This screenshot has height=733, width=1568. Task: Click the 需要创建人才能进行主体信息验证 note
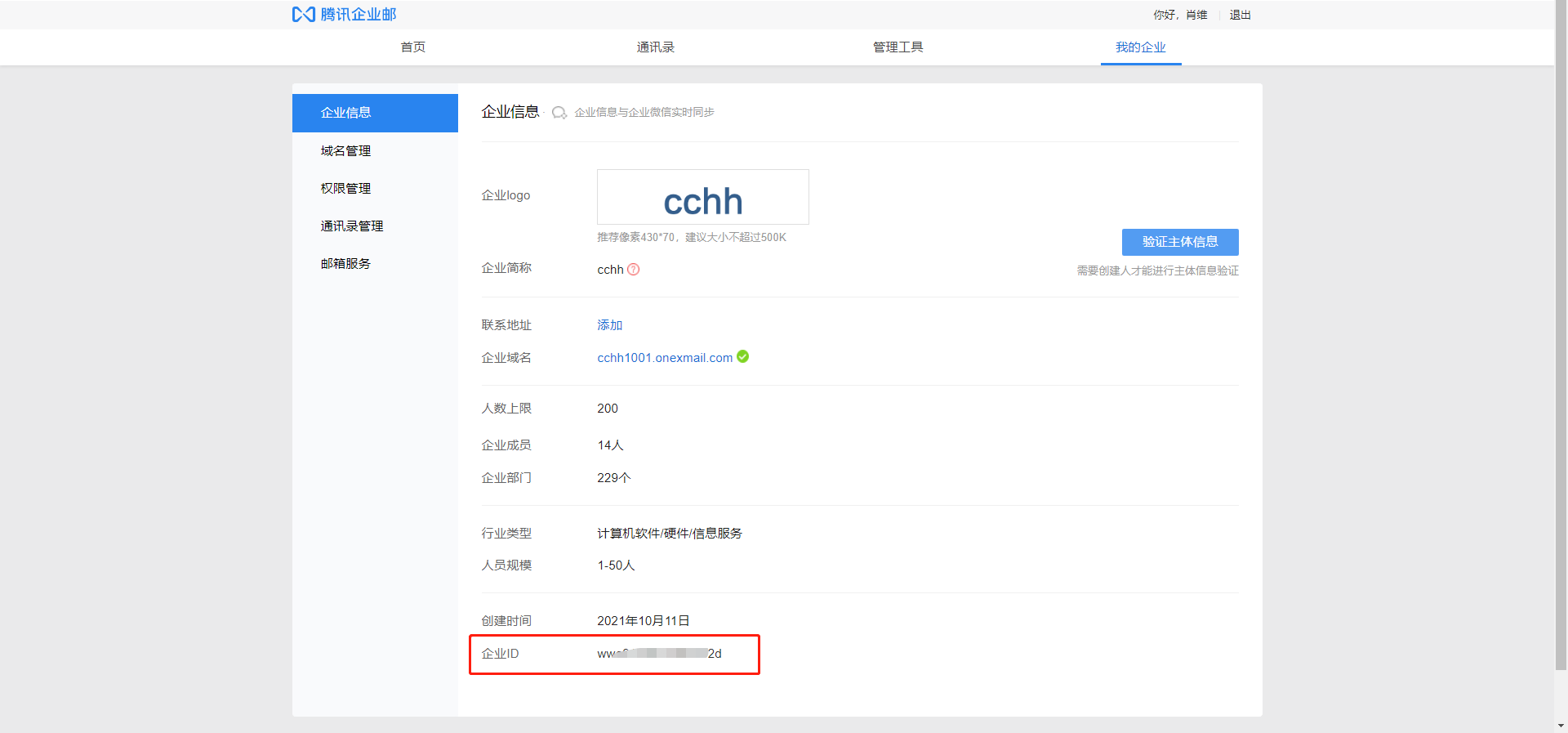click(x=1157, y=270)
